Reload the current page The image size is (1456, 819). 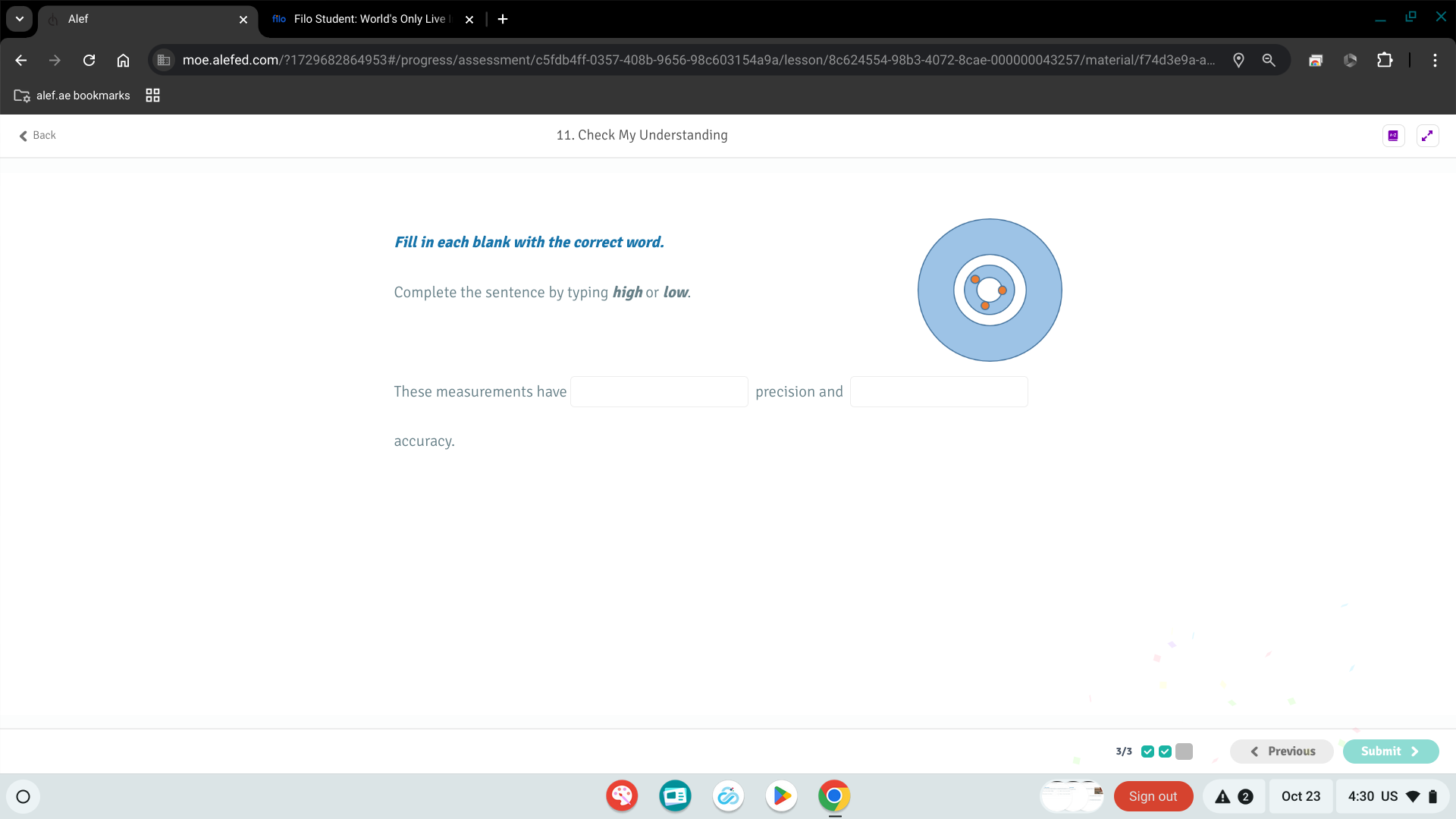[x=89, y=60]
